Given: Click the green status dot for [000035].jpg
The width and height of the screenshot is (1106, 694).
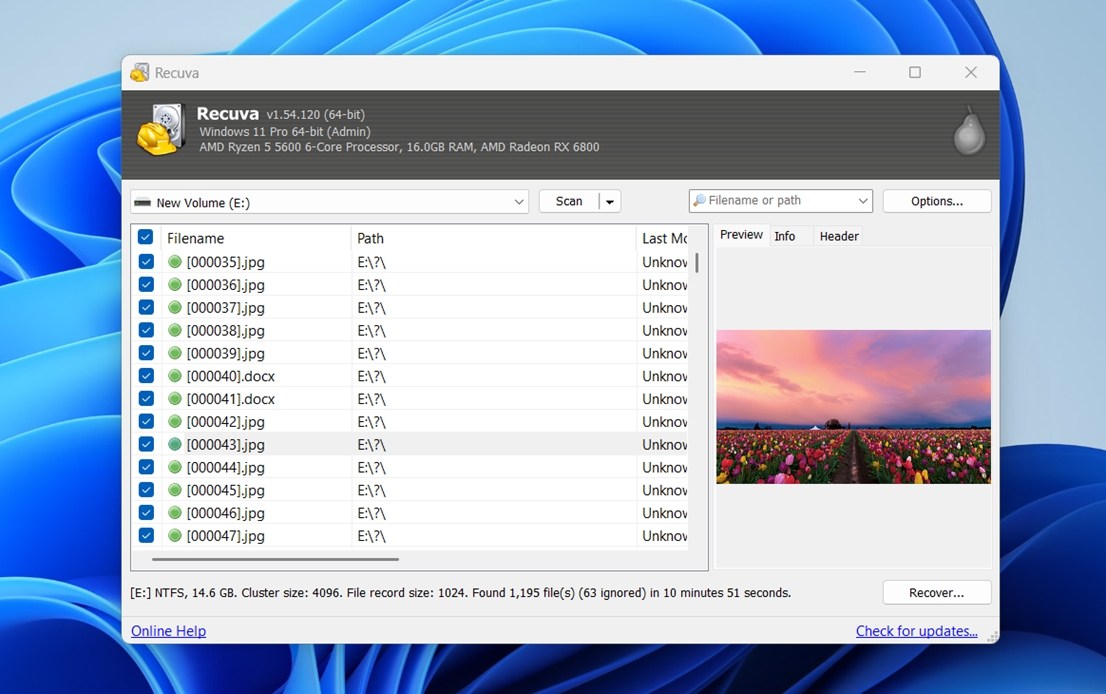Looking at the screenshot, I should coord(175,262).
